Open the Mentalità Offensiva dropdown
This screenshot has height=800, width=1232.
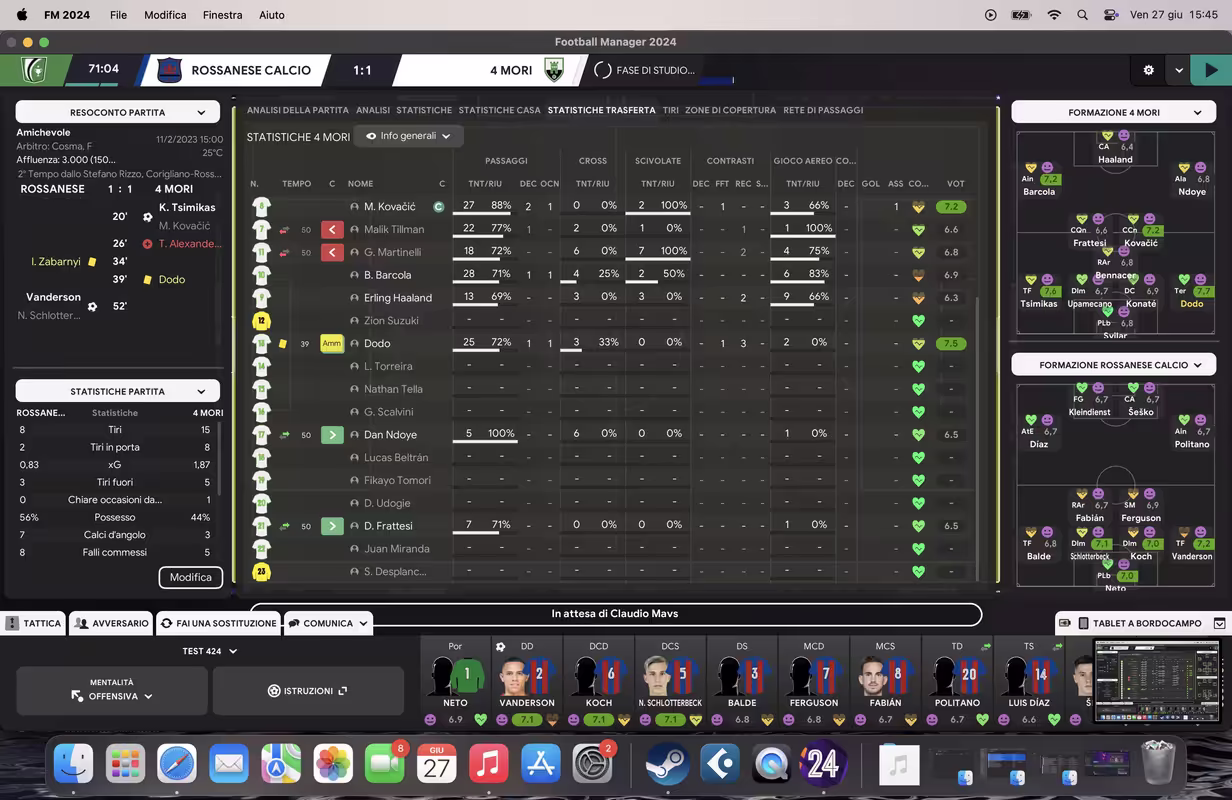(112, 690)
